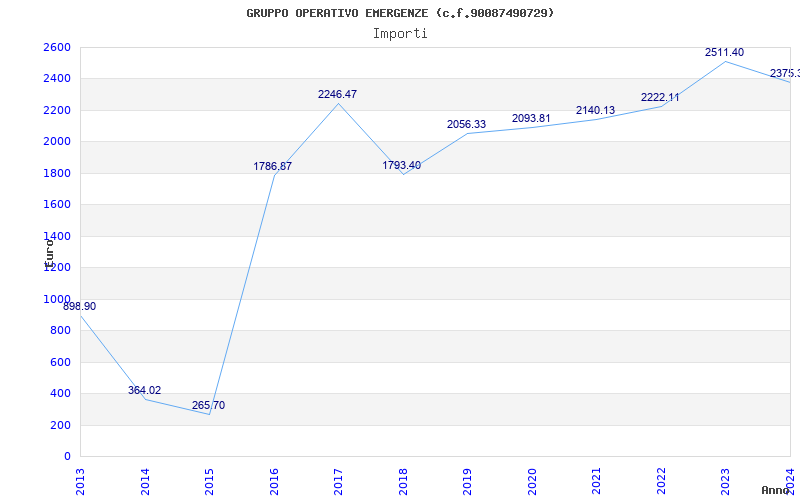This screenshot has height=500, width=800.
Task: Click the y-axis value 2400
Action: (x=57, y=79)
